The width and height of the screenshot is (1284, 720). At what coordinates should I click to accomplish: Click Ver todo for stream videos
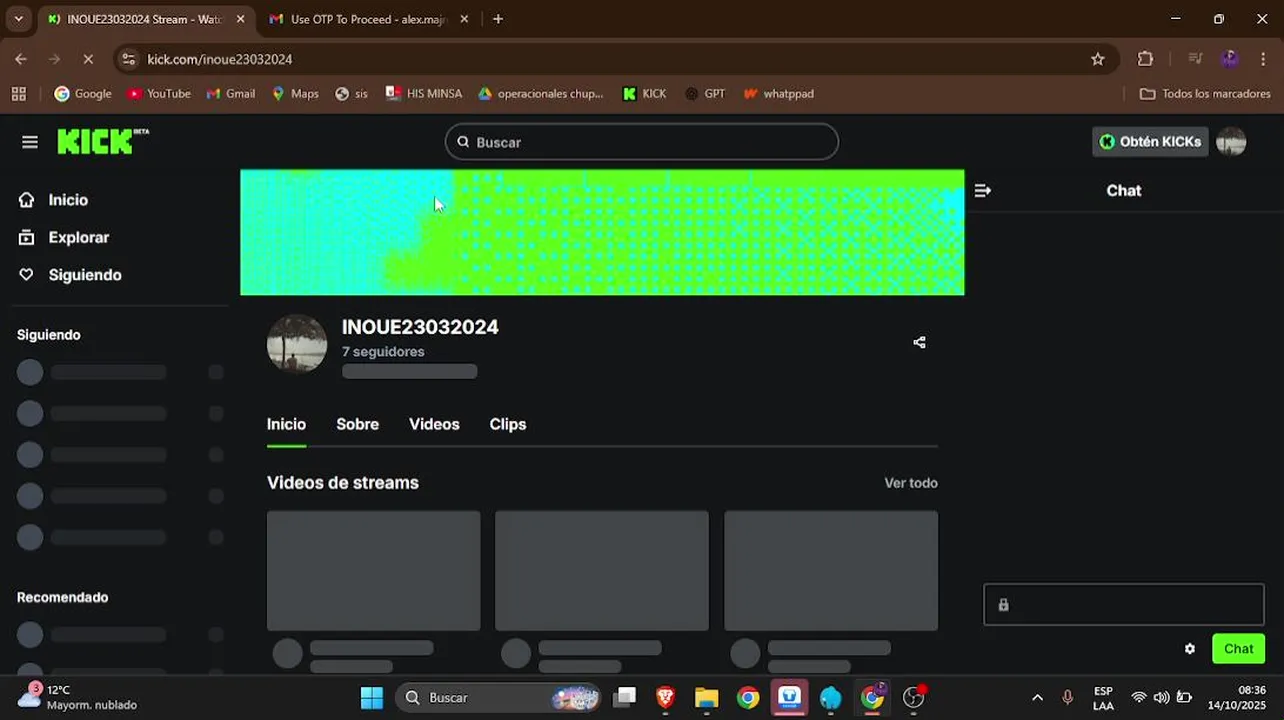[911, 483]
